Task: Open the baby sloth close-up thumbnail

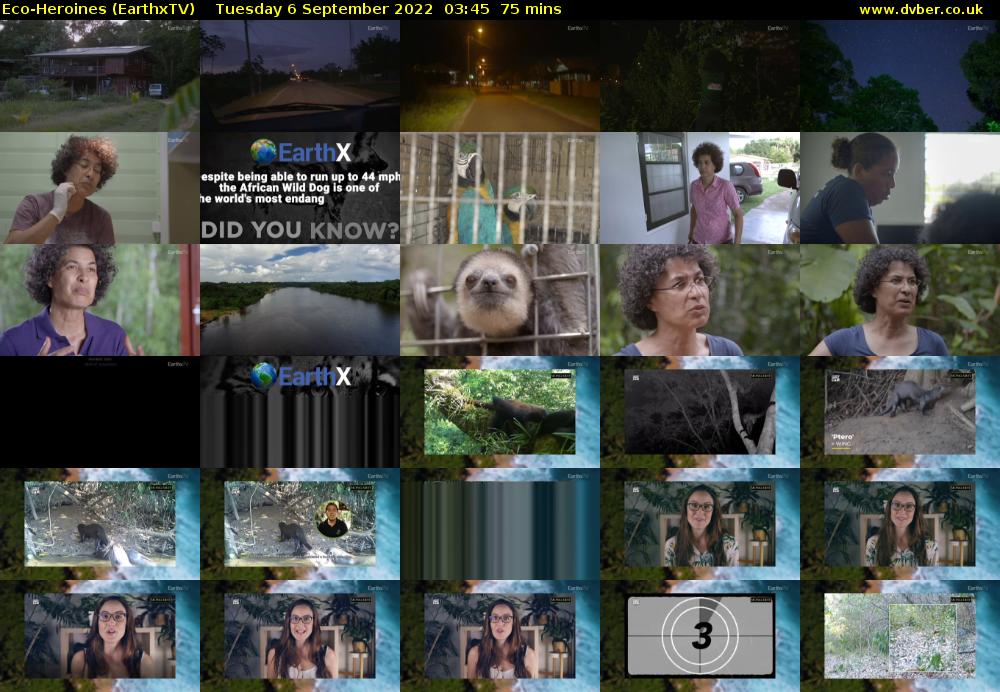Action: [498, 299]
